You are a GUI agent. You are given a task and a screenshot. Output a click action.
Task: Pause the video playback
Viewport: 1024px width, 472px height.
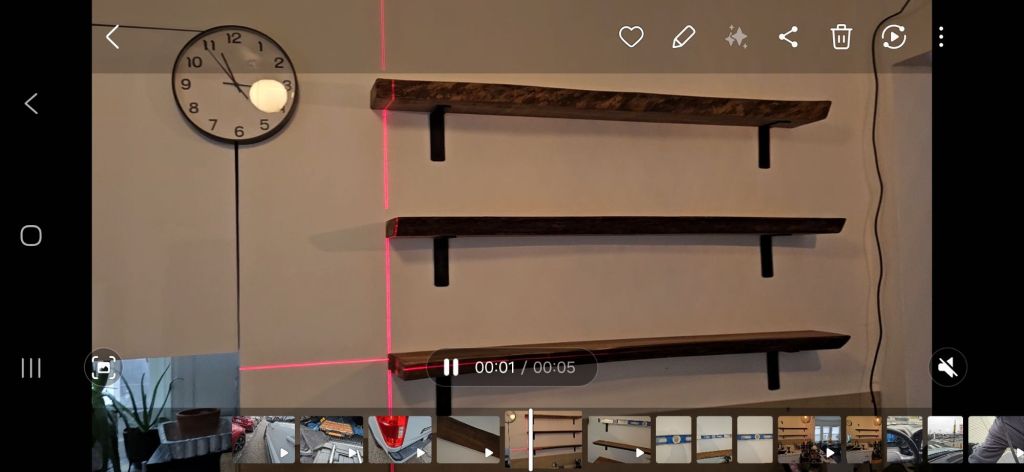tap(451, 367)
